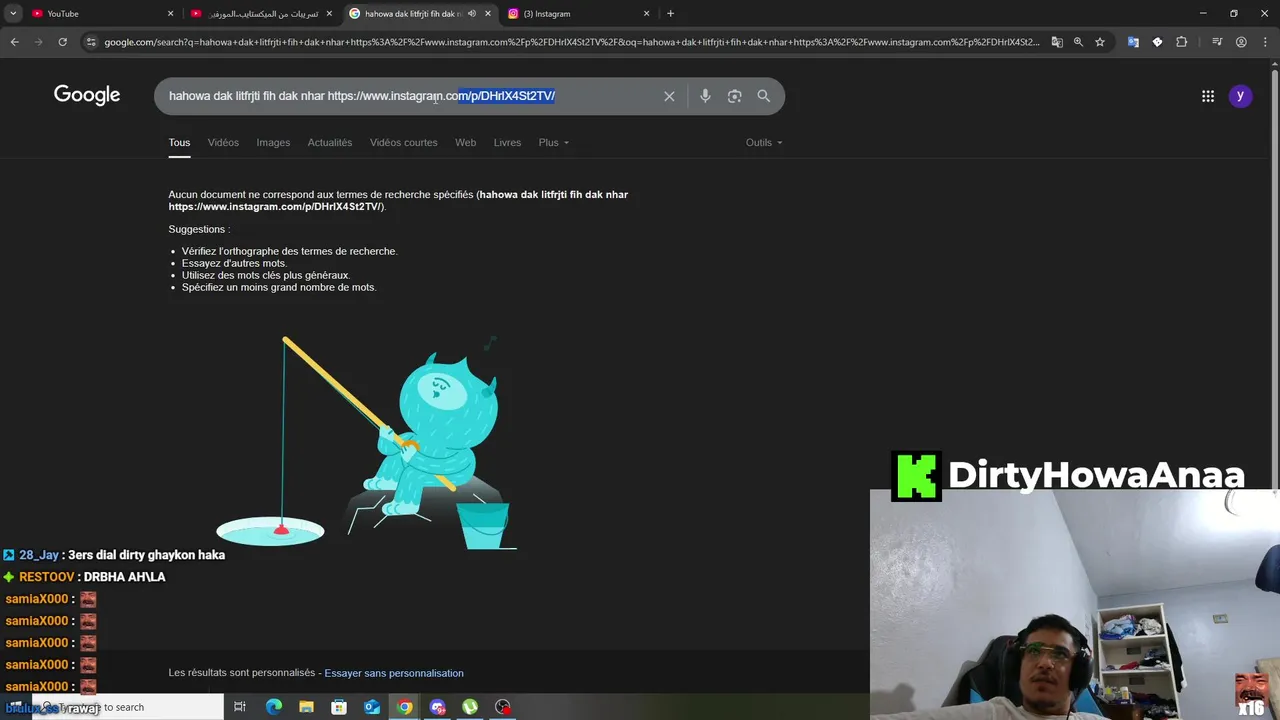This screenshot has width=1280, height=720.
Task: Click 'Essayez d'autres mots.' suggestion text
Action: coord(234,263)
